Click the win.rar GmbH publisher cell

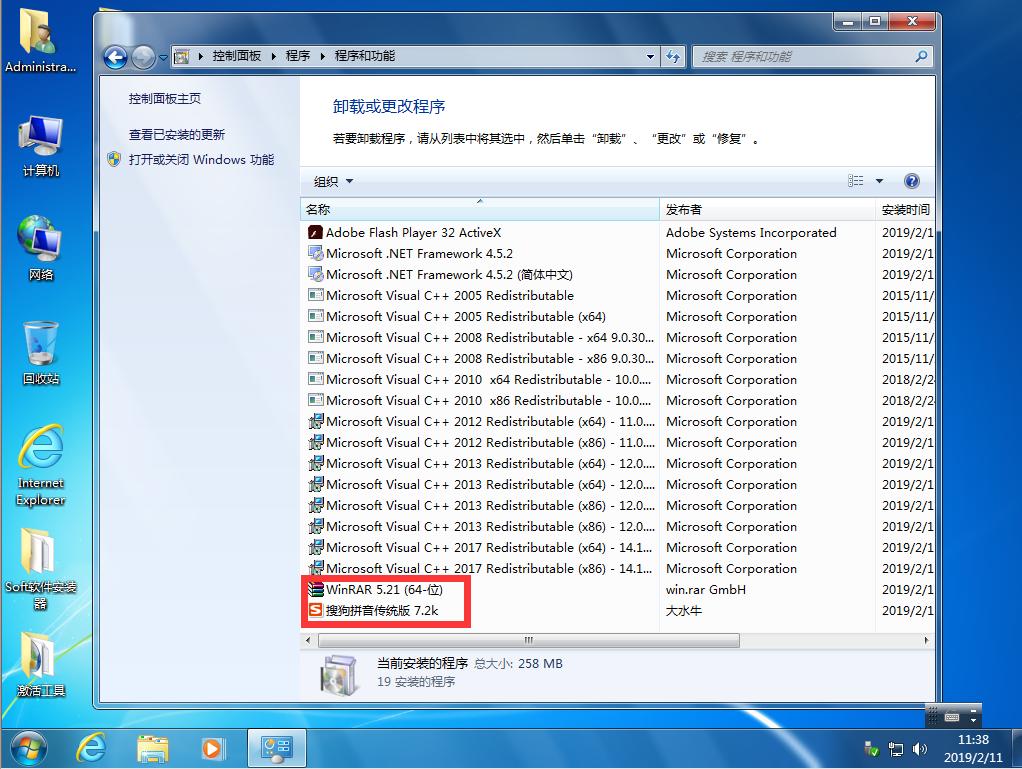[706, 590]
